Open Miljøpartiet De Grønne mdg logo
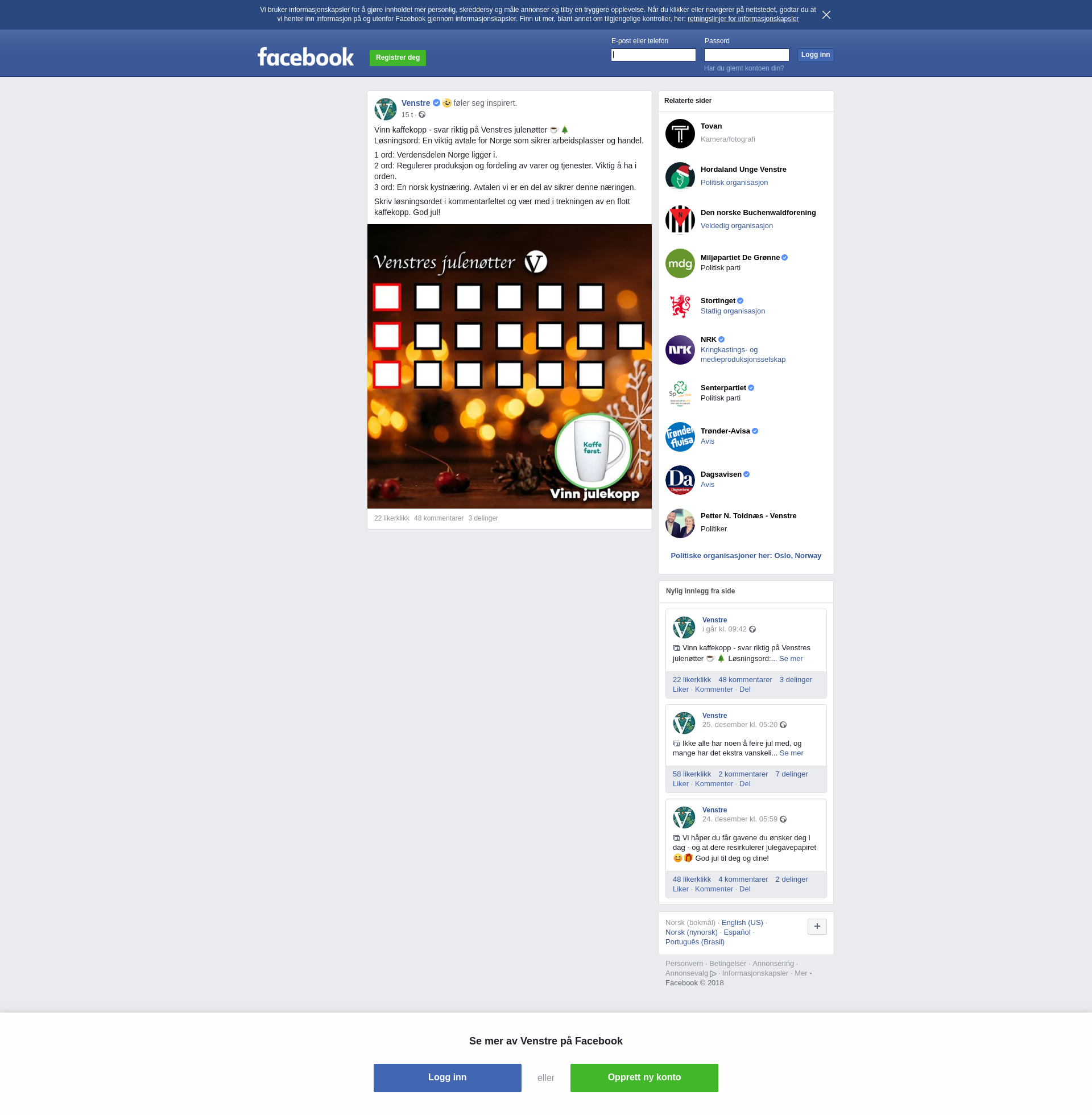This screenshot has width=1092, height=1115. 680,263
